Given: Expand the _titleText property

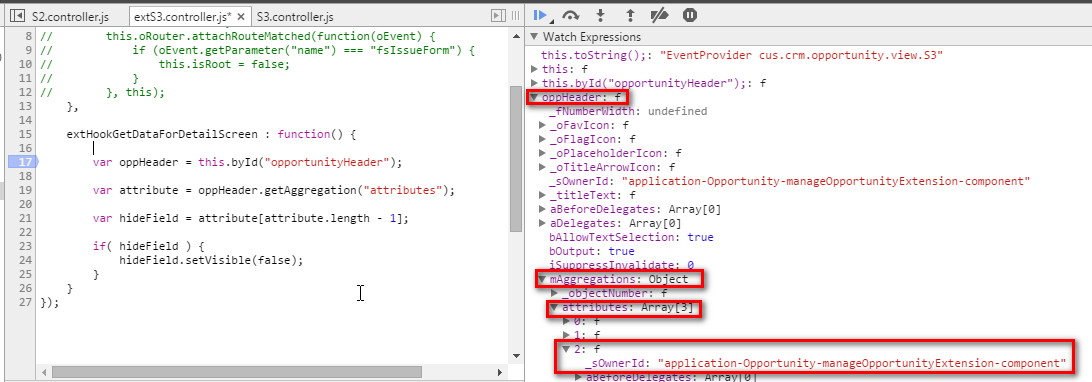Looking at the screenshot, I should pos(543,195).
